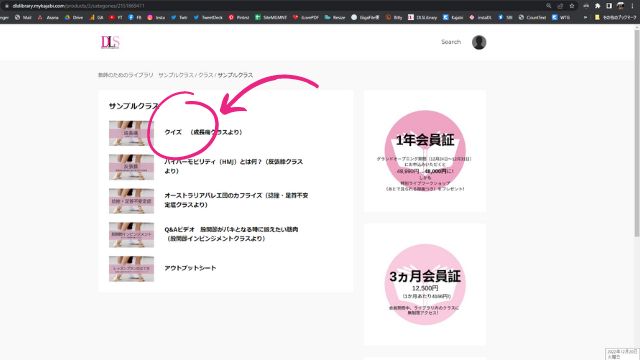Click the オーストラリアバレエ団 lesson thumbnail
Viewport: 640px width, 360px height.
pyautogui.click(x=131, y=201)
